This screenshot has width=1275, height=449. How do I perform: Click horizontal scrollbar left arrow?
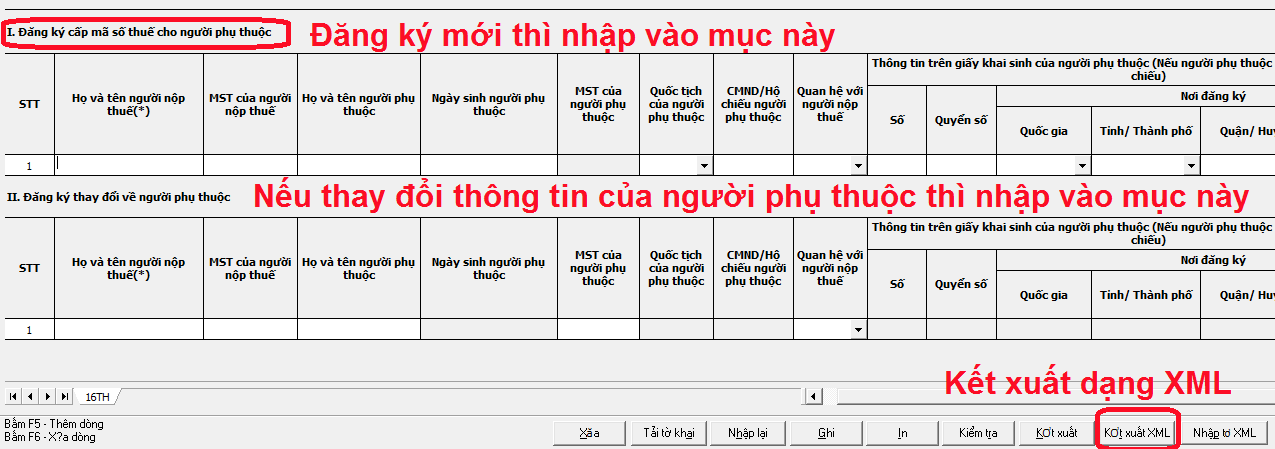click(813, 397)
